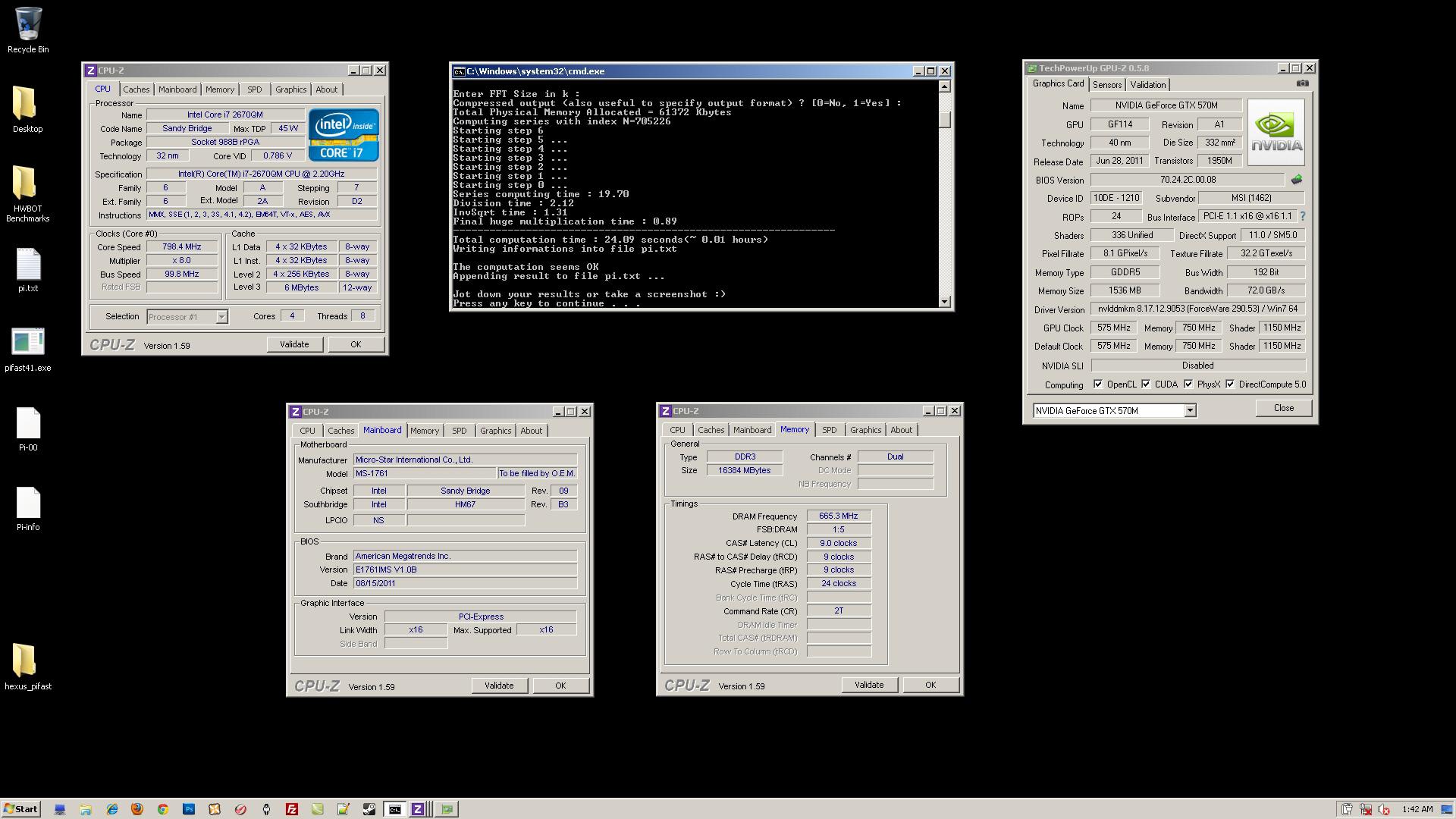Select the Pi-info file icon
This screenshot has height=819, width=1456.
[x=28, y=509]
